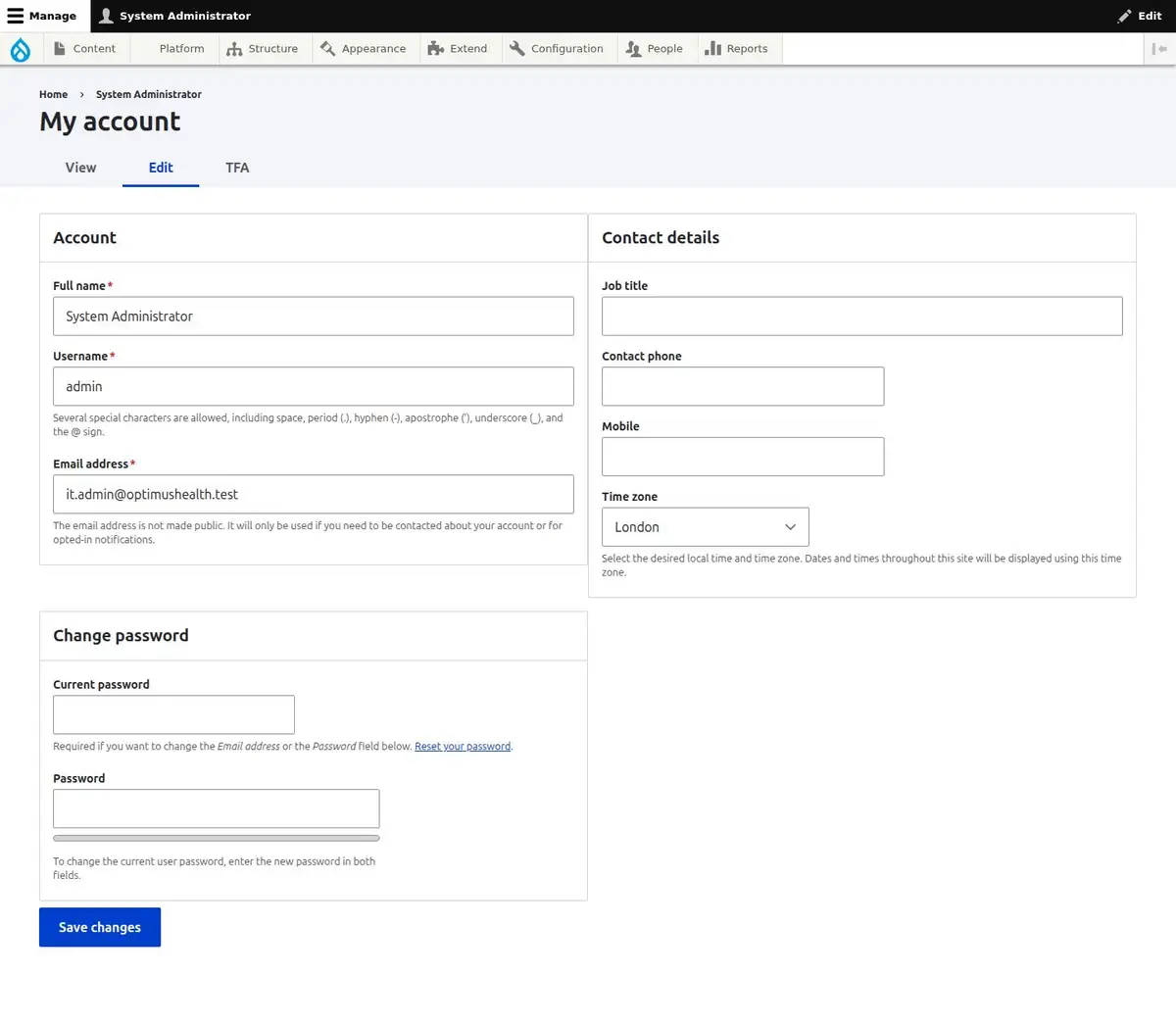Click the password strength indicator bar

pyautogui.click(x=217, y=838)
